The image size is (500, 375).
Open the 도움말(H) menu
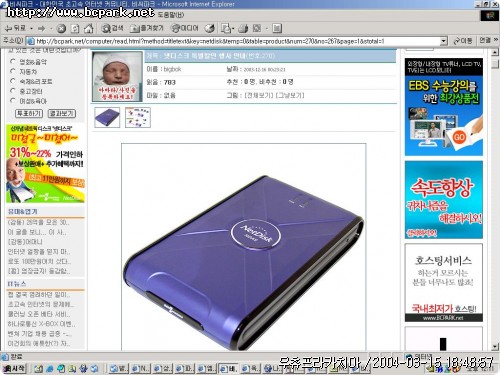[x=171, y=15]
